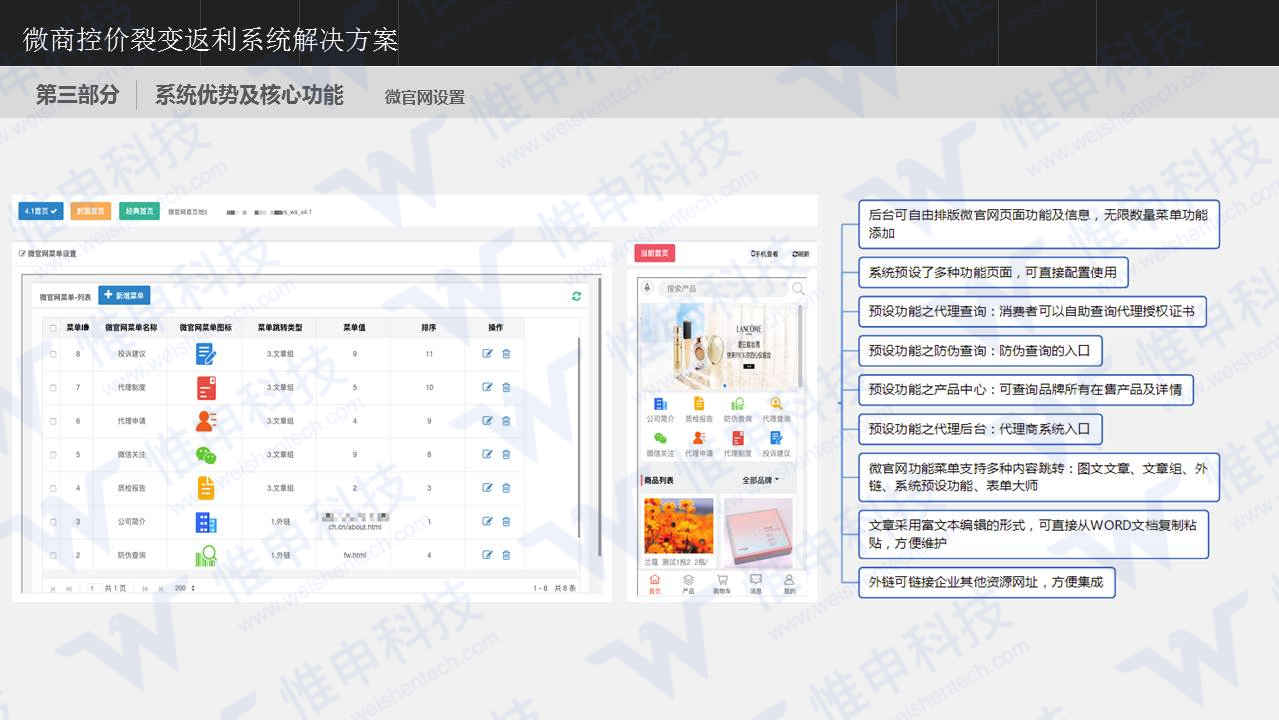Screen dimensions: 1279x720
Task: Click the yellow 质检报告 document icon in table
Action: (x=205, y=487)
